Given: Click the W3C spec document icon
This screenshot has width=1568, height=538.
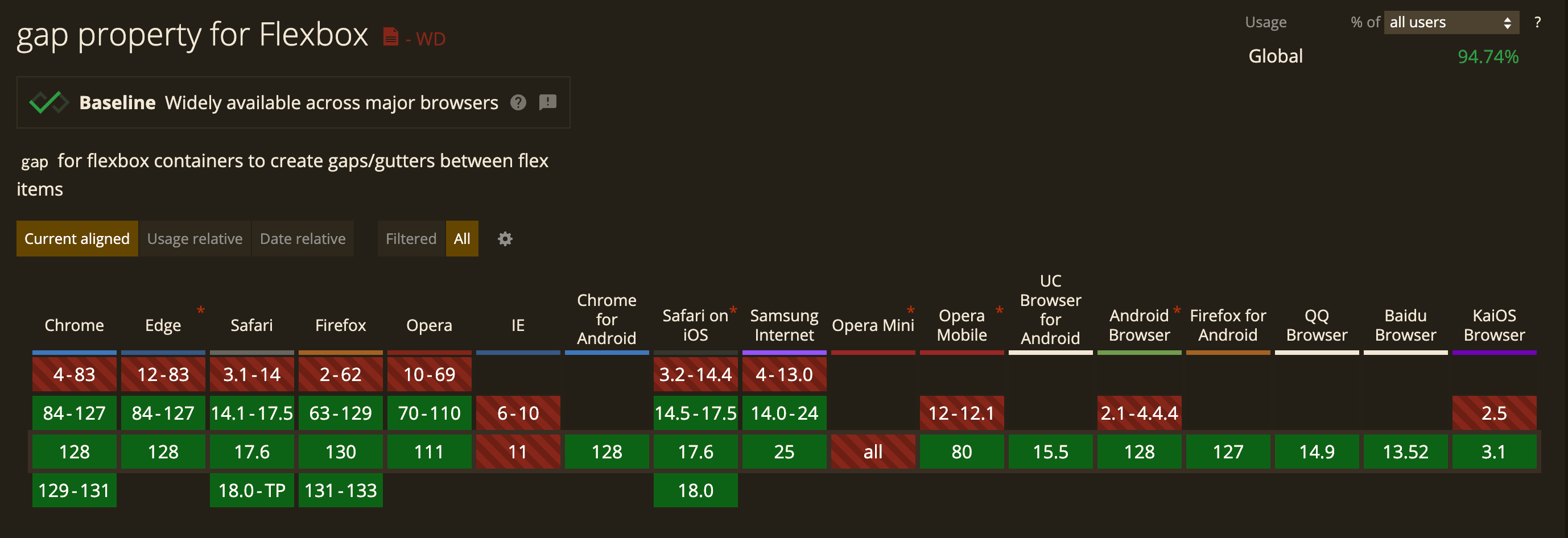Looking at the screenshot, I should point(390,37).
